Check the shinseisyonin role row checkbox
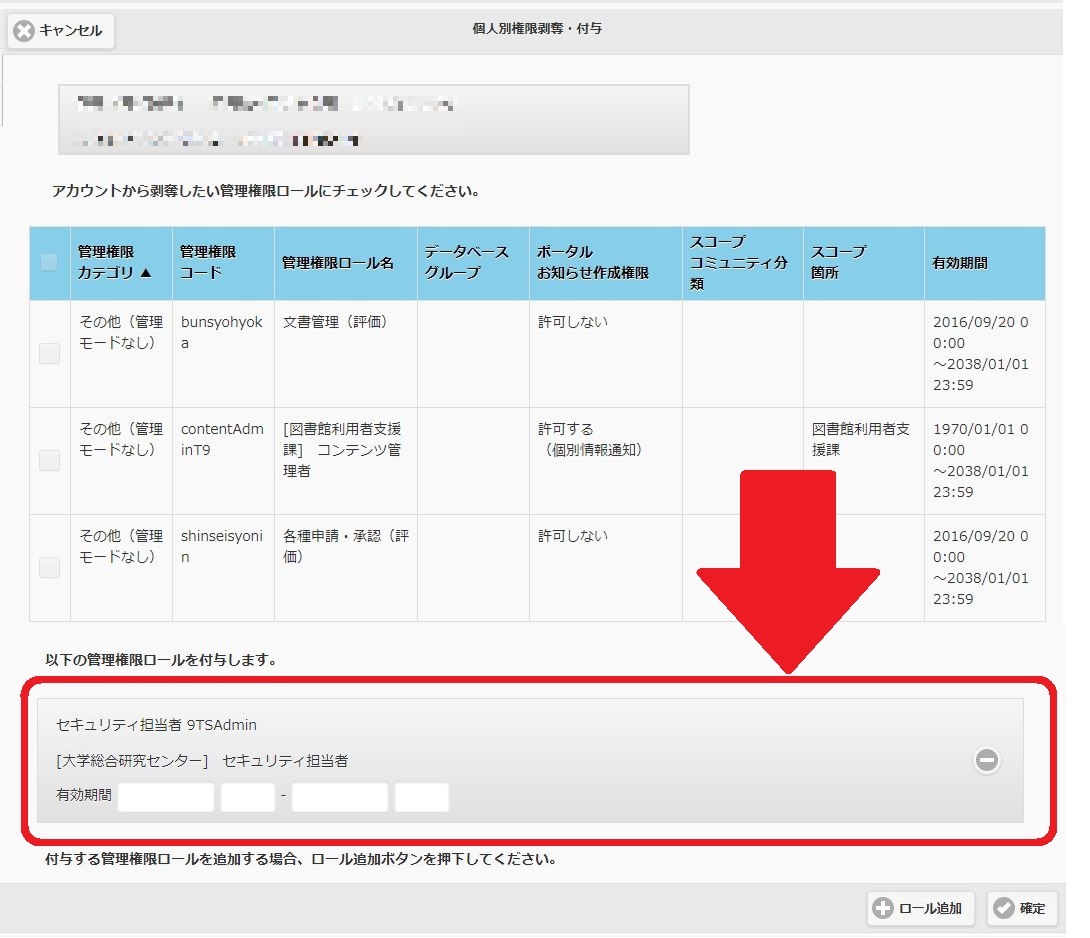Viewport: 1090px width, 938px height. 49,567
